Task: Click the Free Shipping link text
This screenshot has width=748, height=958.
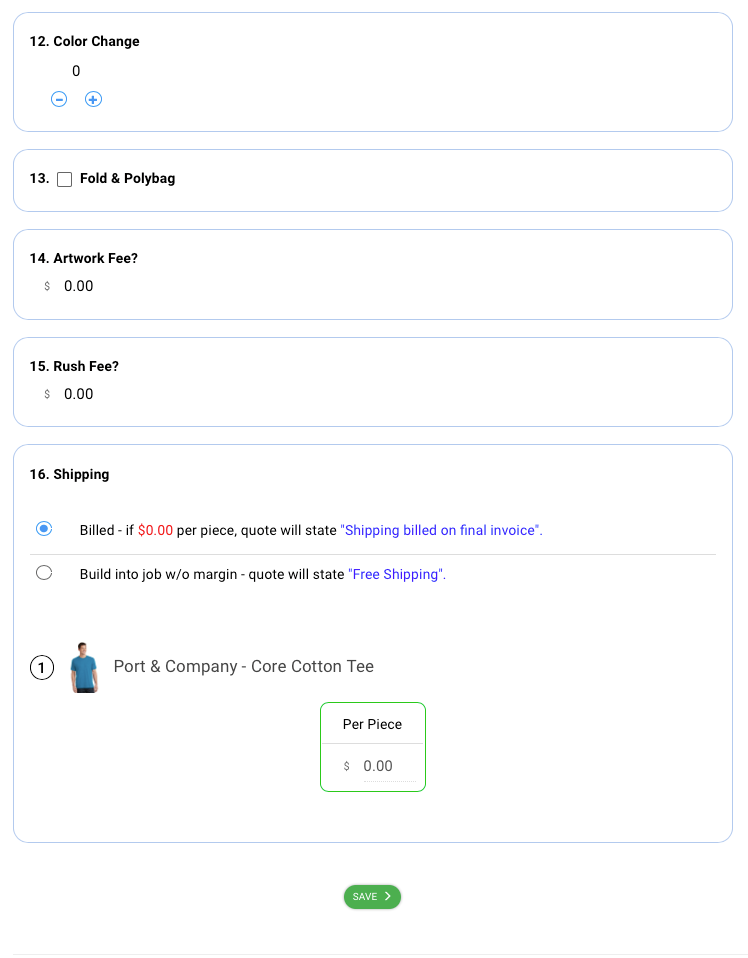Action: pyautogui.click(x=395, y=574)
